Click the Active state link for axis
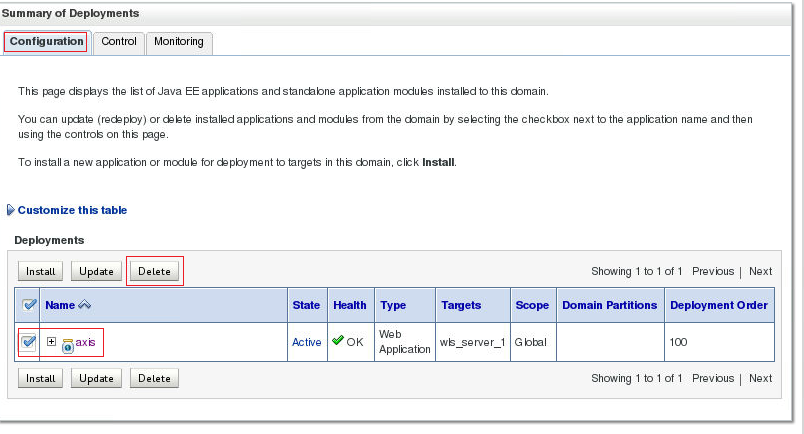Viewport: 804px width, 434px height. point(307,342)
